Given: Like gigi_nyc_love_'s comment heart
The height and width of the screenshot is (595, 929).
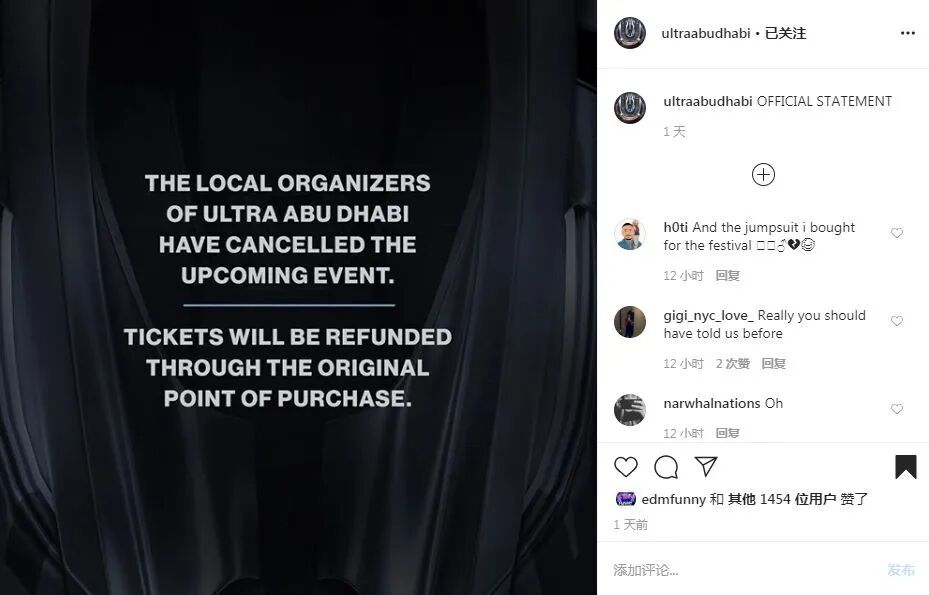Looking at the screenshot, I should tap(897, 321).
